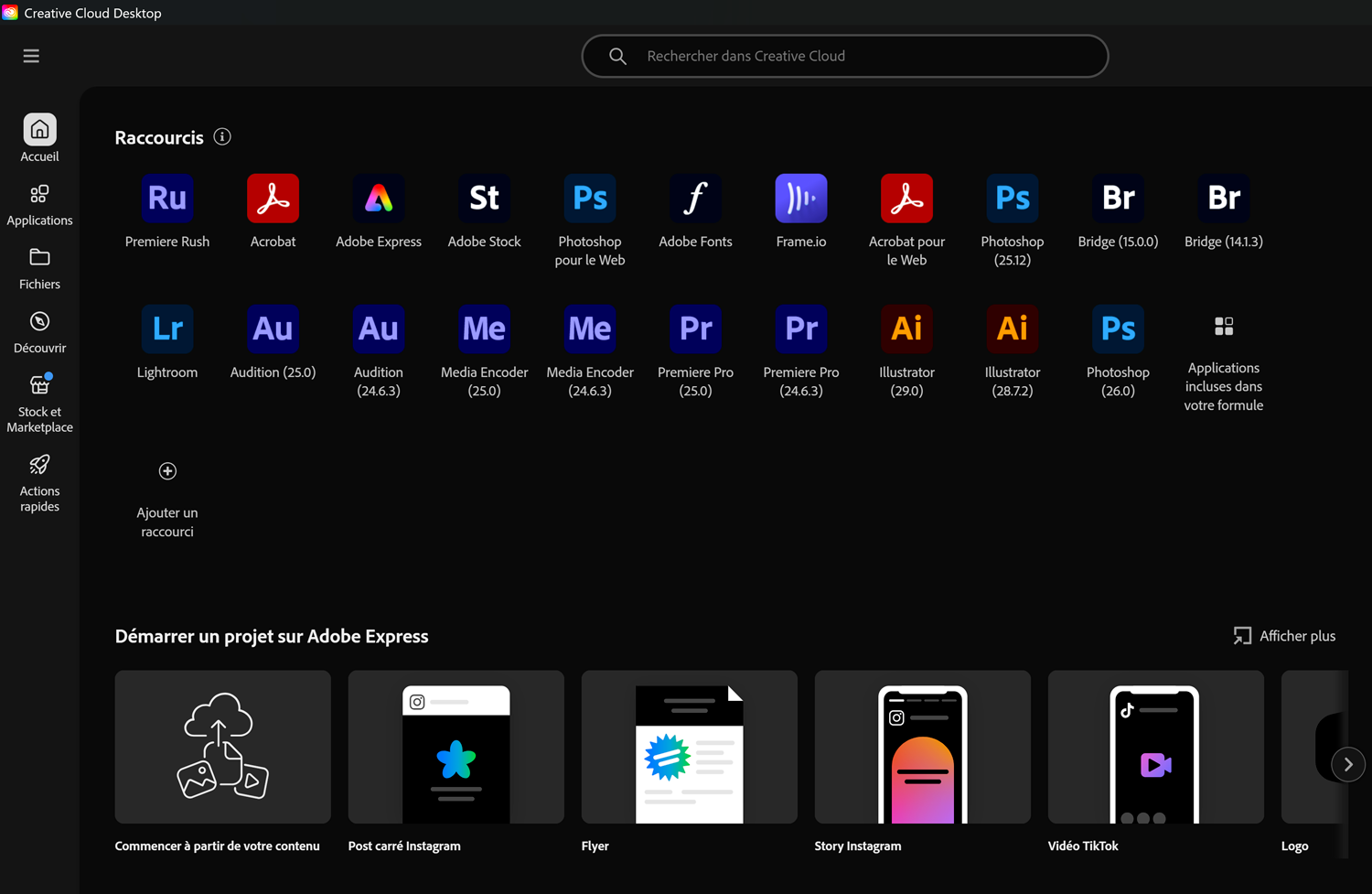Launch the Frame.io shortcut icon
Viewport: 1372px width, 894px height.
click(801, 199)
